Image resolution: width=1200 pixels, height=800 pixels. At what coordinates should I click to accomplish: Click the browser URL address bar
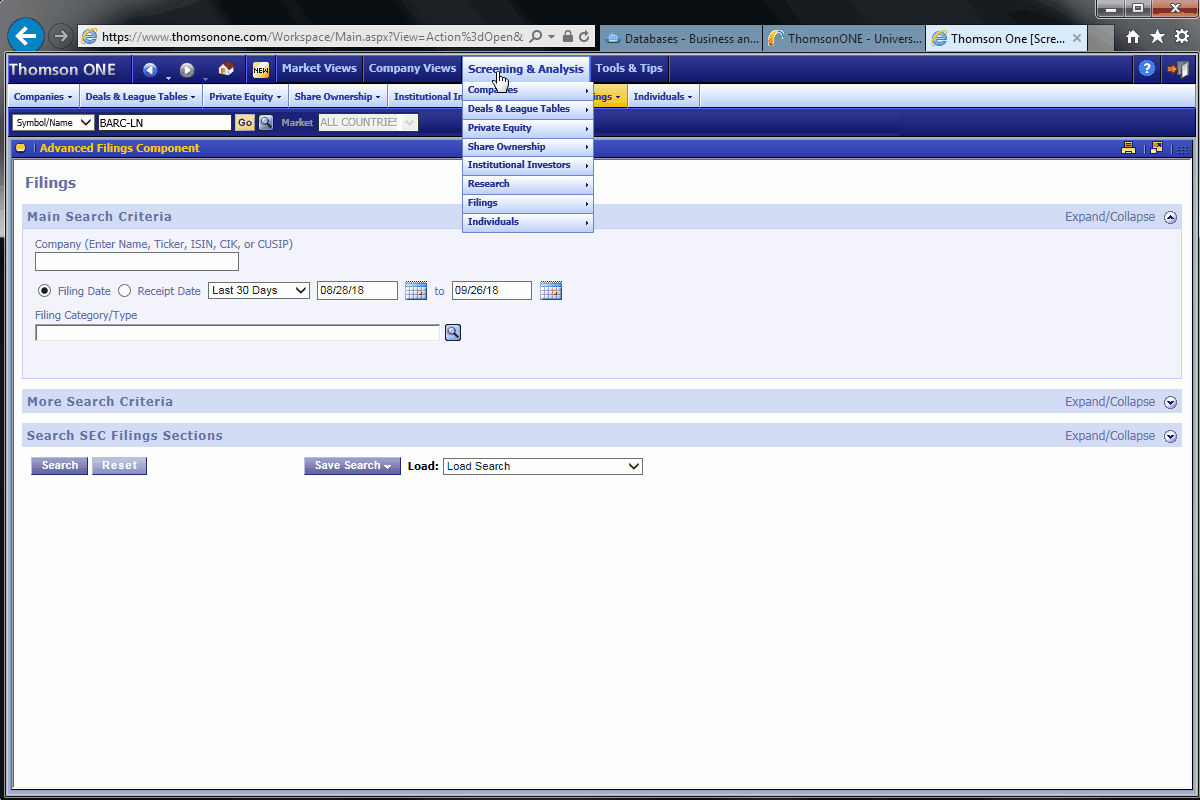(312, 36)
